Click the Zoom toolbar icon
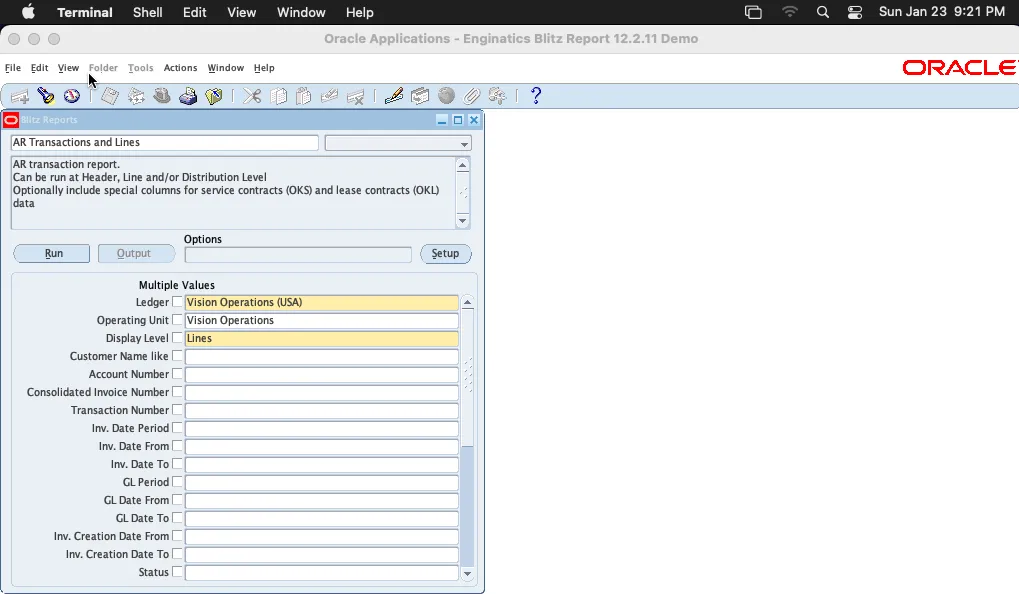Screen dimensions: 1019x594 420,96
